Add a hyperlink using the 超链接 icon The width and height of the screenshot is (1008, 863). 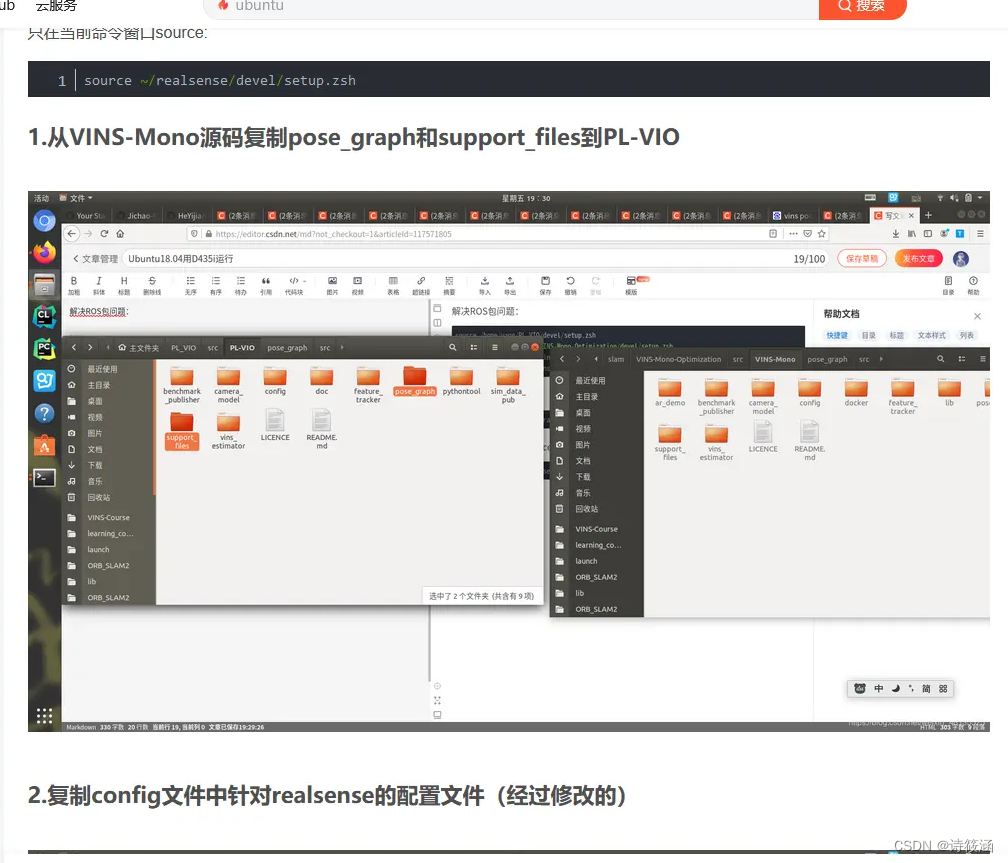420,280
